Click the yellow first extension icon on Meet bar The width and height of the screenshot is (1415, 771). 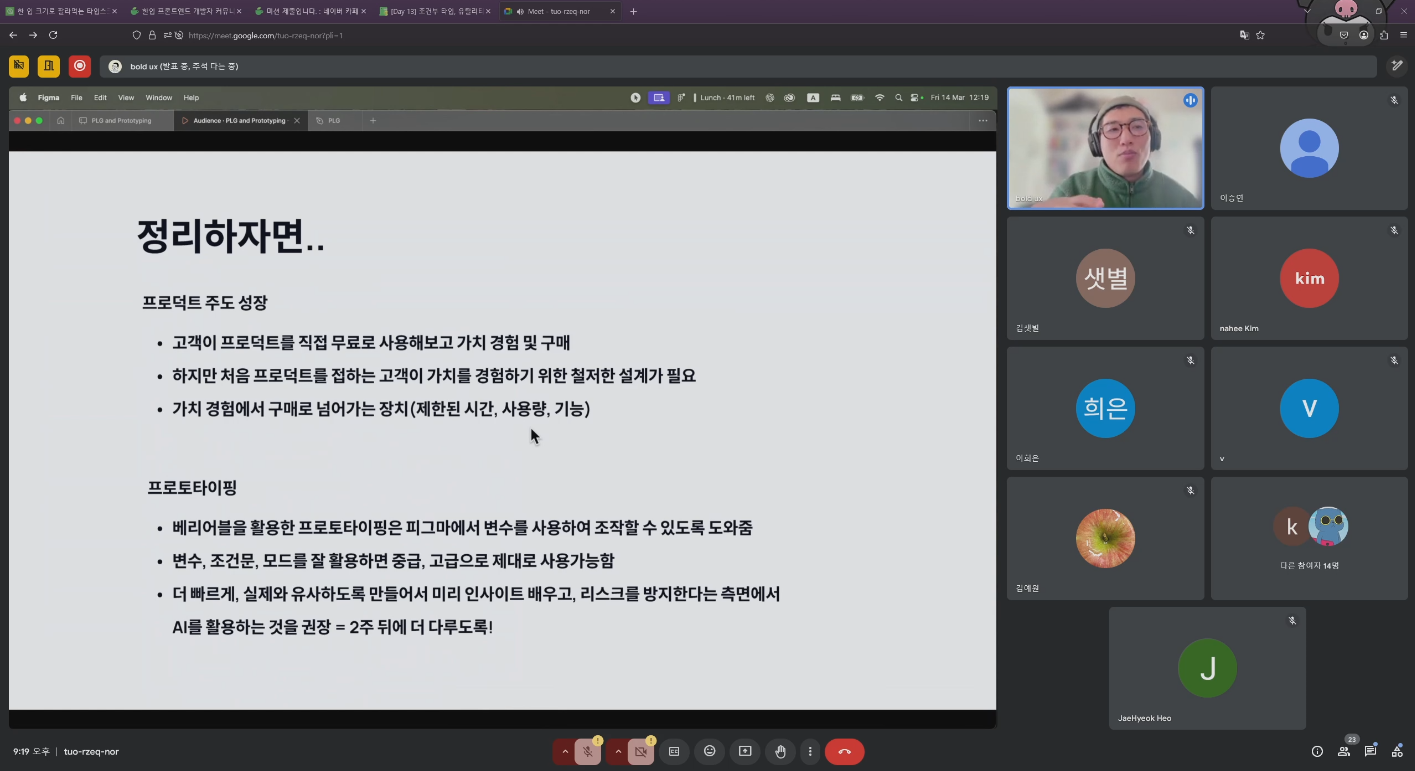coord(19,66)
